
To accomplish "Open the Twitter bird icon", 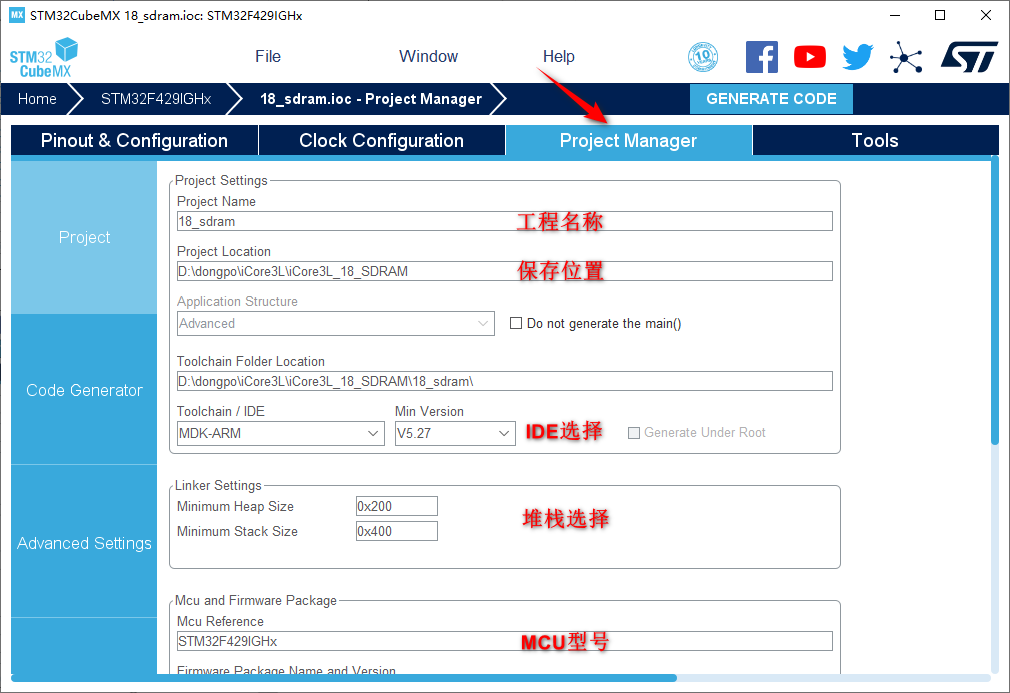I will tap(857, 57).
